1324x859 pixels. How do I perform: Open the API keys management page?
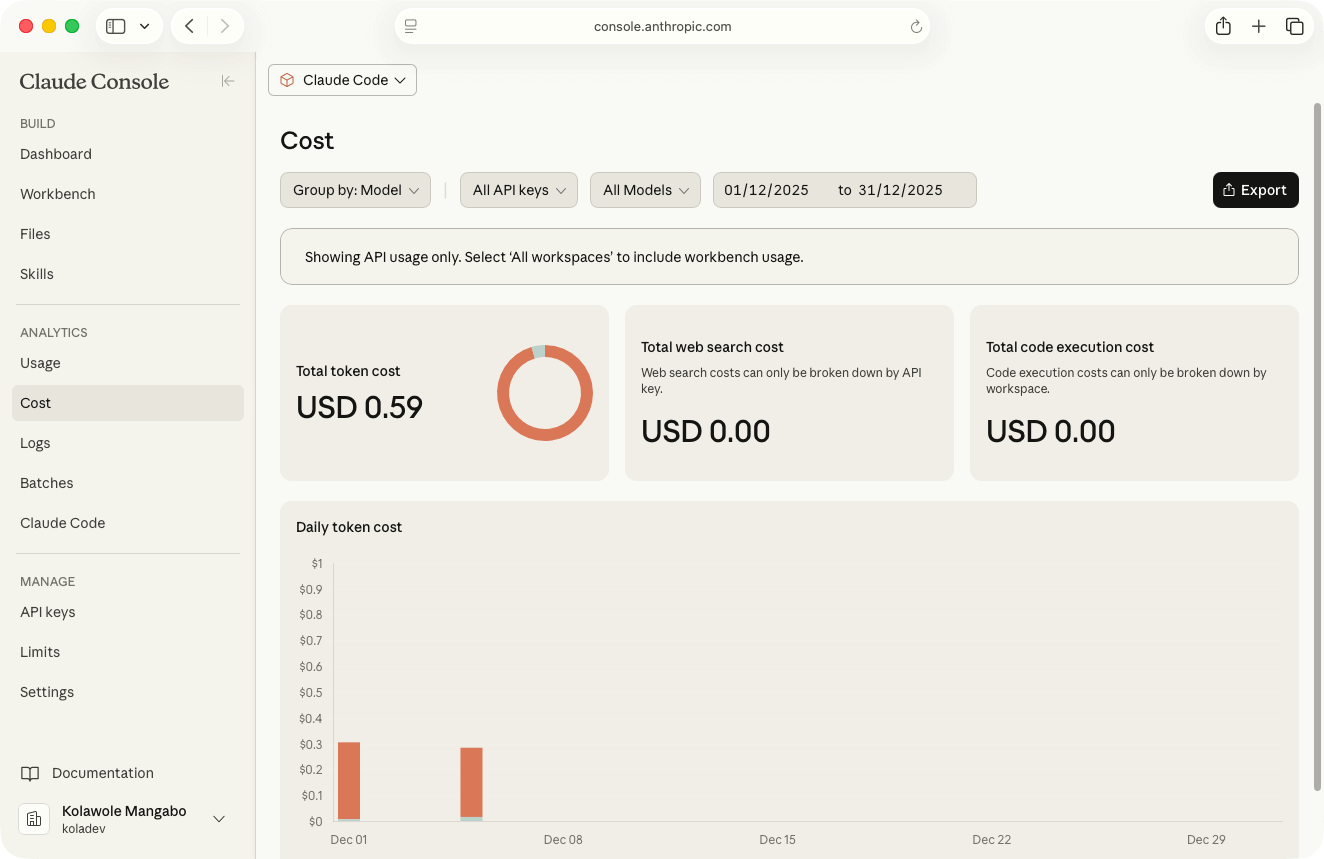point(48,612)
